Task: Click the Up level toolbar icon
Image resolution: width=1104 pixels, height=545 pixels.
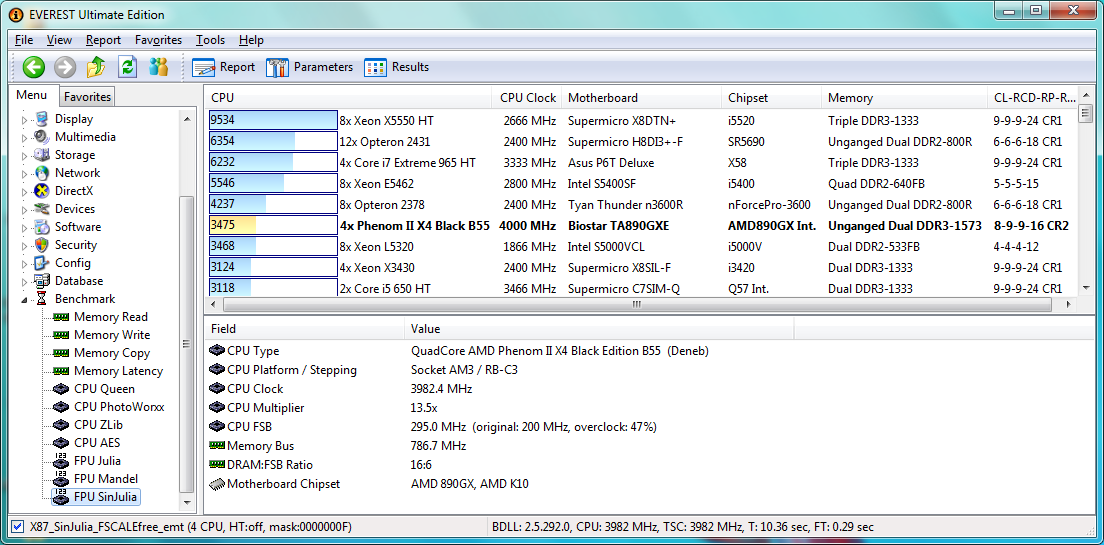Action: (96, 67)
